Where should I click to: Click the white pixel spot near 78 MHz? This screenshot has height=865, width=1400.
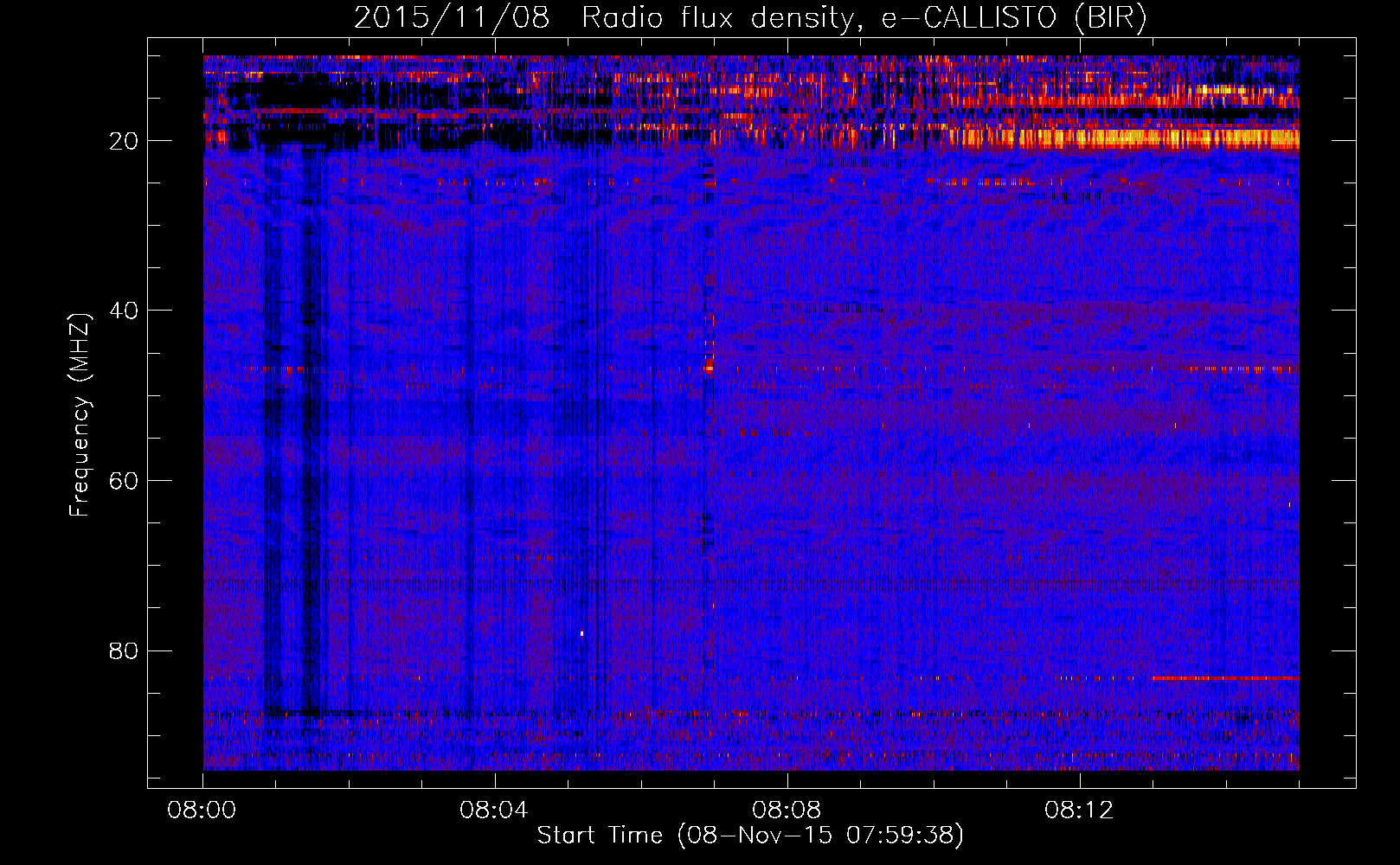coord(581,633)
